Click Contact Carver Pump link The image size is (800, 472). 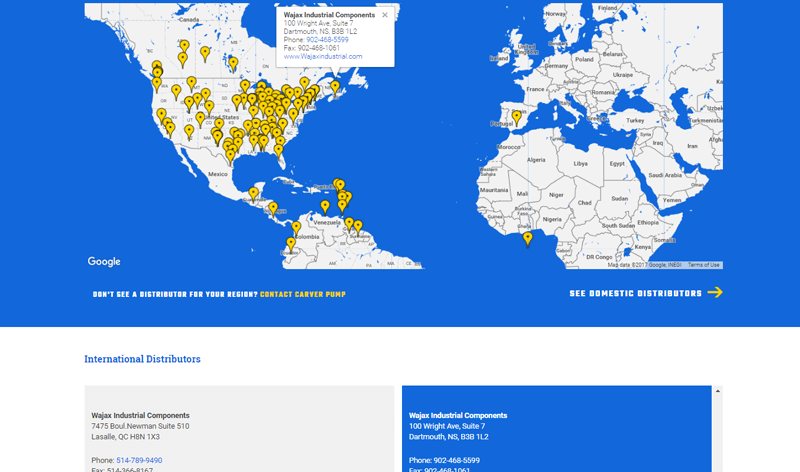303,294
